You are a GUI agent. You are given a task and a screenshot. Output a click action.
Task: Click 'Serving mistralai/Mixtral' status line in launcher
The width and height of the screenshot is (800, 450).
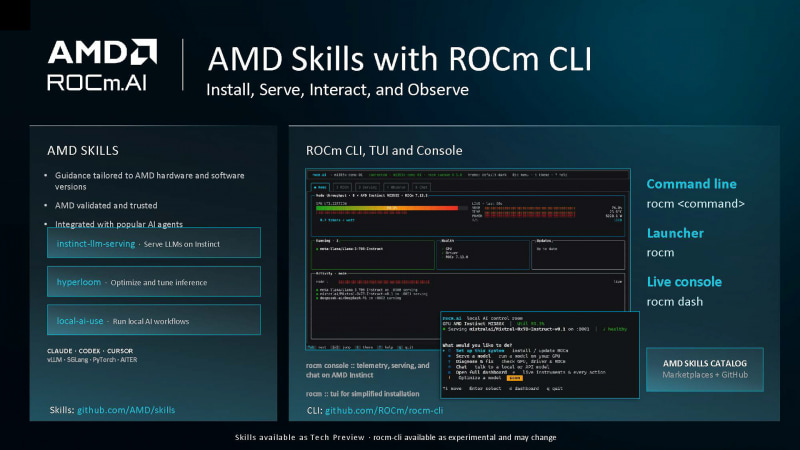click(x=535, y=329)
